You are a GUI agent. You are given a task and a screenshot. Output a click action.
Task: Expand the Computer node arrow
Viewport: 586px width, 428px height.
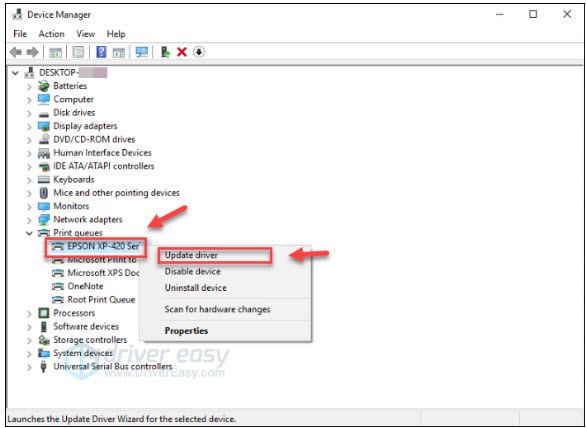click(x=29, y=100)
